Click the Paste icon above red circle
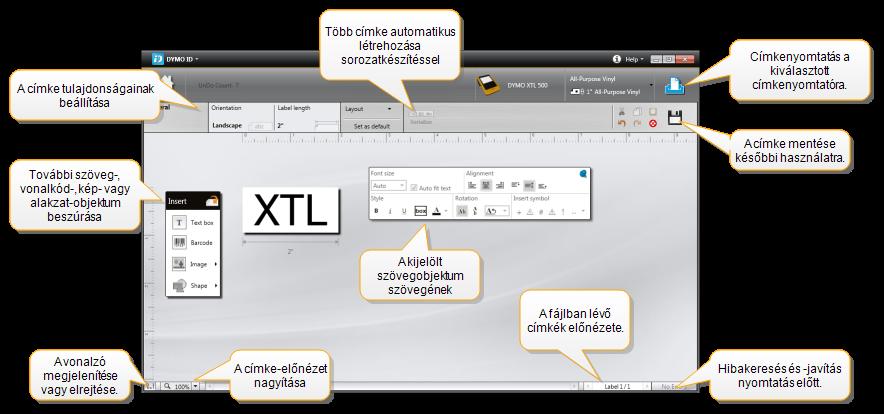884x414 pixels. (653, 112)
